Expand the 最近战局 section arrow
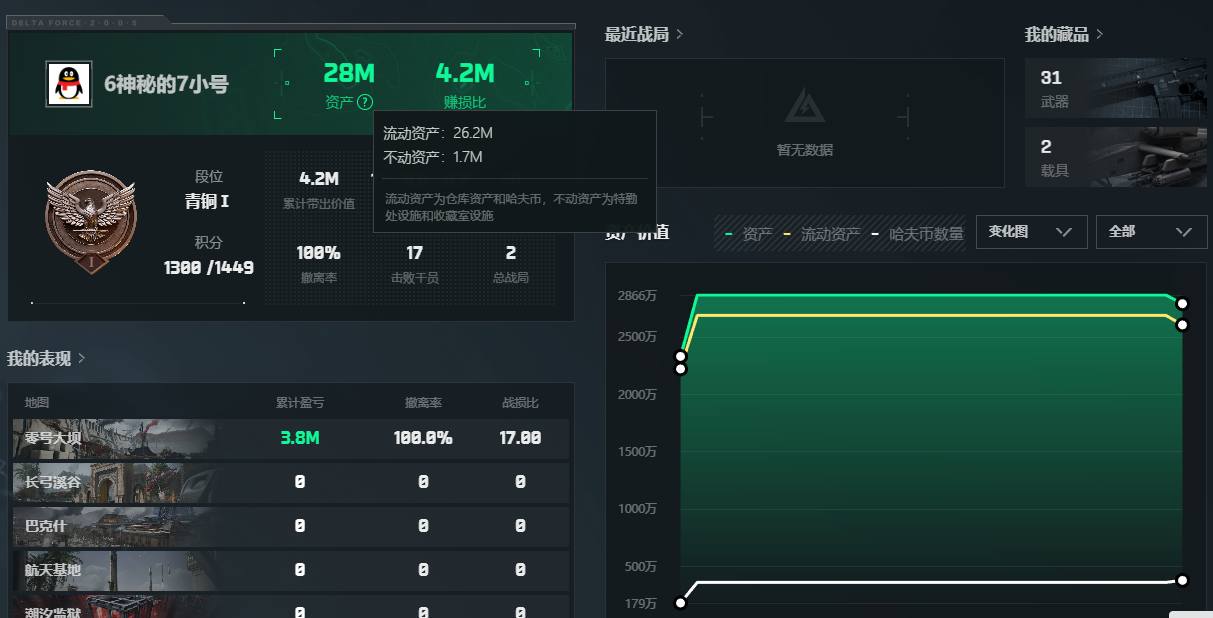The image size is (1213, 618). point(680,35)
